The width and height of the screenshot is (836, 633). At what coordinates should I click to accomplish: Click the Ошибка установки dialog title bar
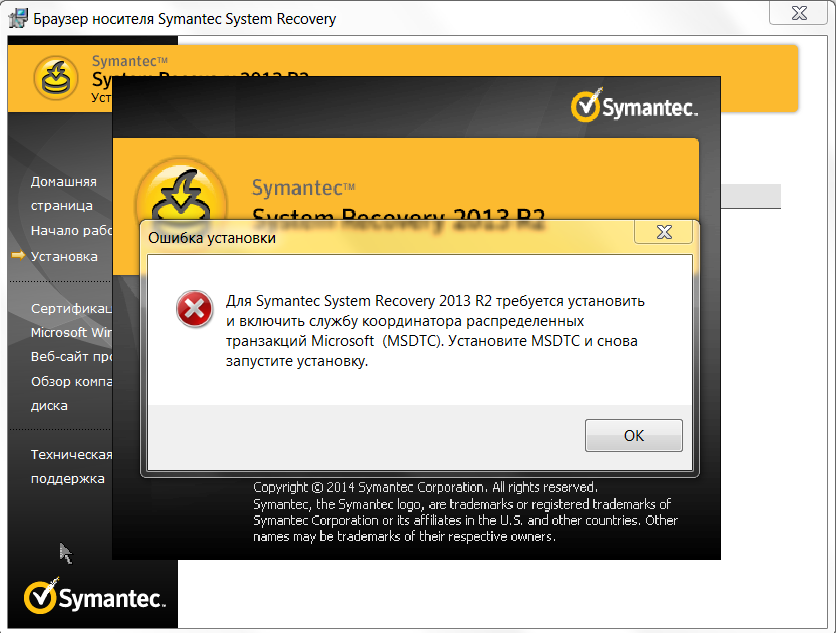[x=380, y=238]
